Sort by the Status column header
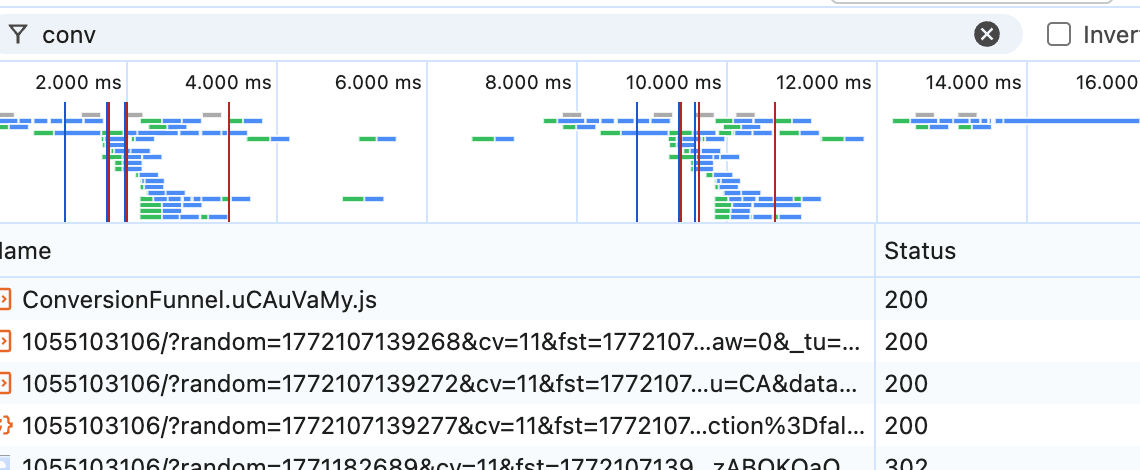This screenshot has width=1140, height=470. pyautogui.click(x=920, y=251)
